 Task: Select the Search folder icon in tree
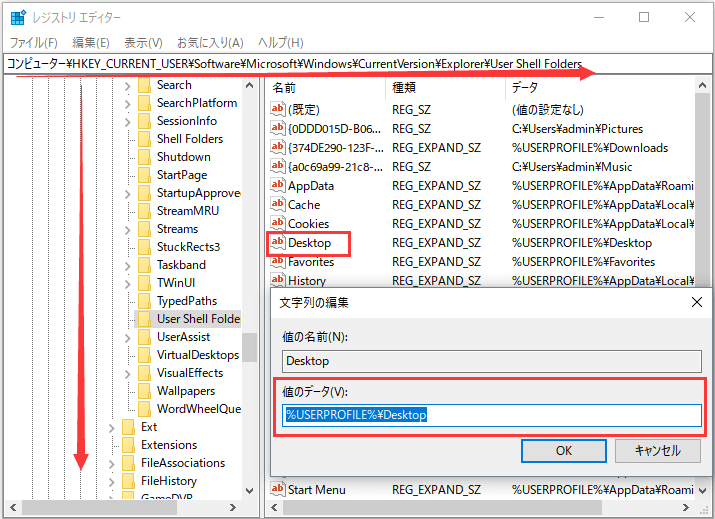(144, 85)
